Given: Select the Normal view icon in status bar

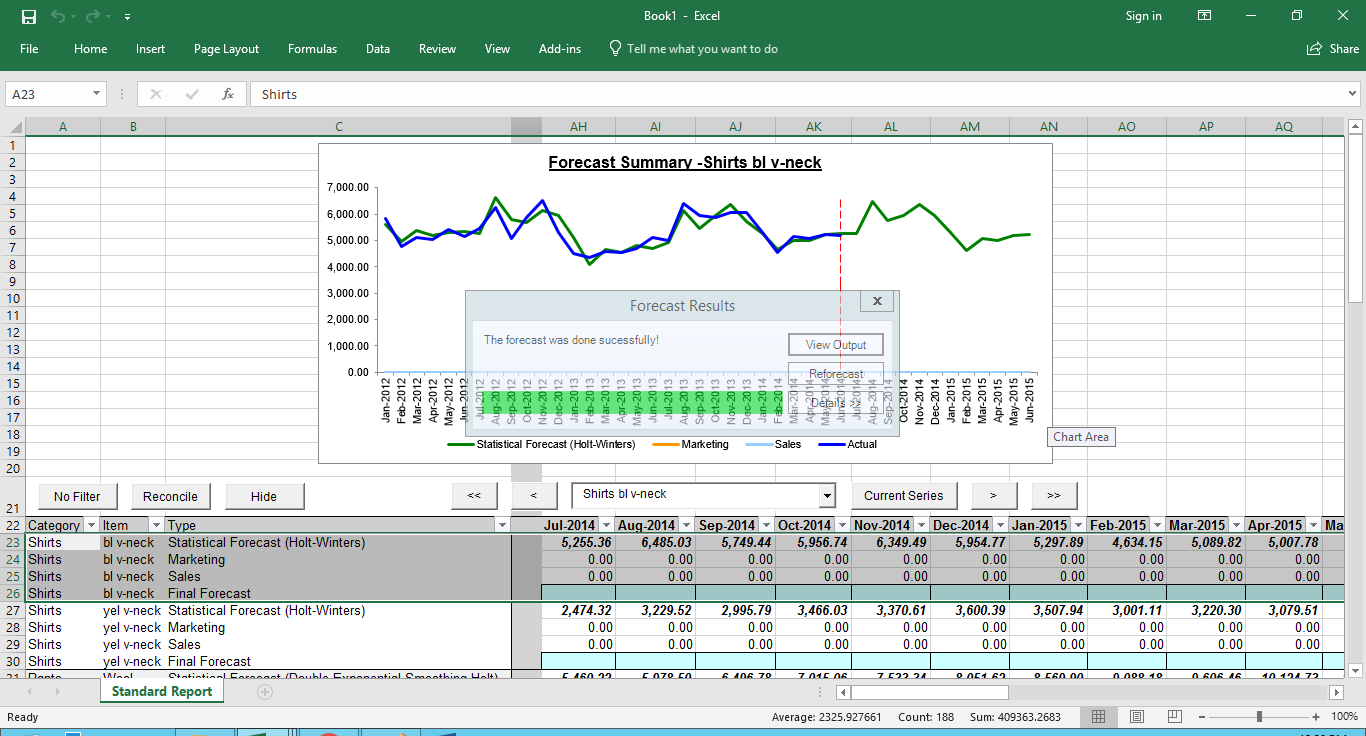Looking at the screenshot, I should click(1098, 716).
